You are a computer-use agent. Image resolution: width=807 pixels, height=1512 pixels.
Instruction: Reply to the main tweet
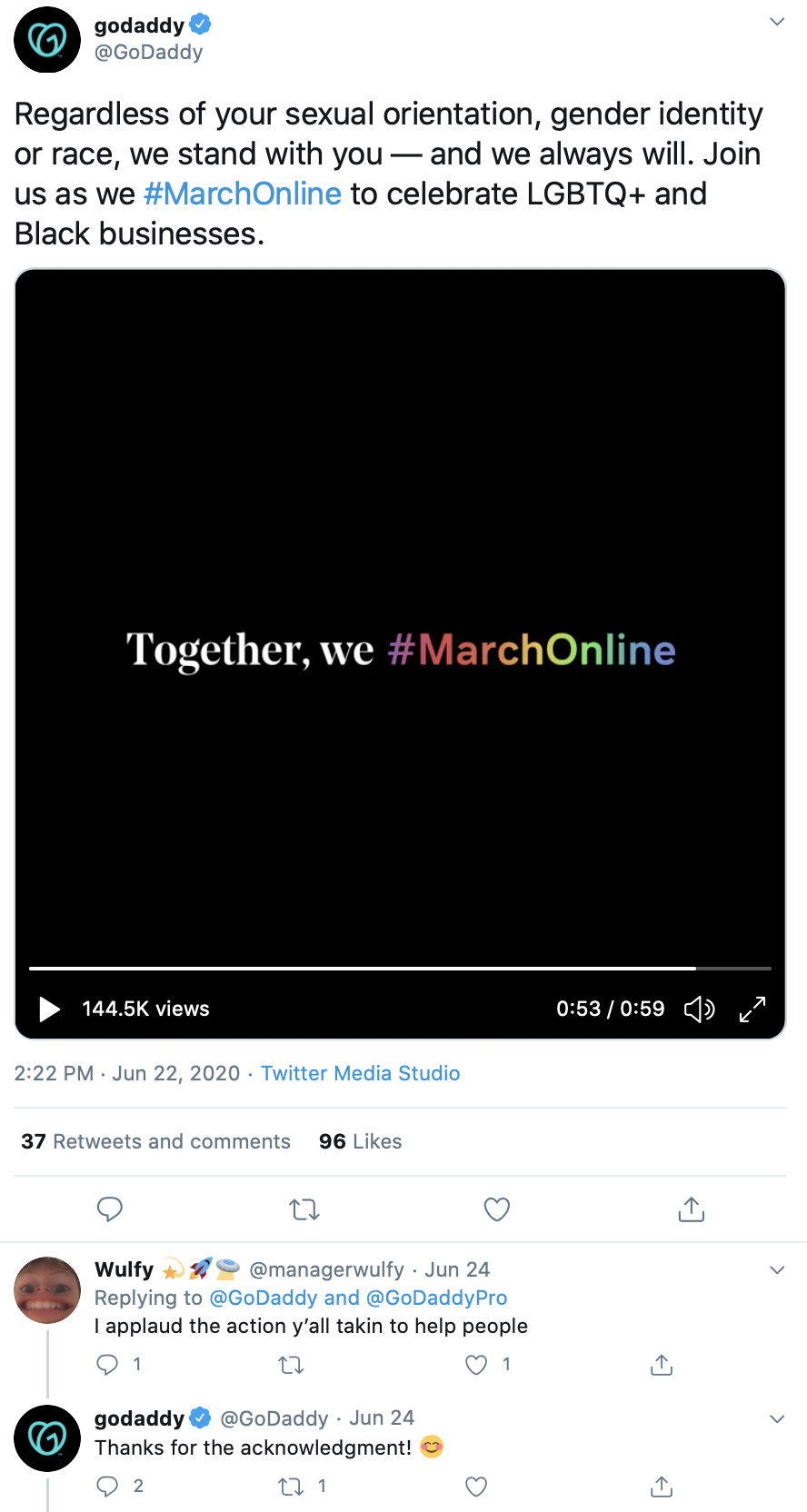tap(110, 1209)
